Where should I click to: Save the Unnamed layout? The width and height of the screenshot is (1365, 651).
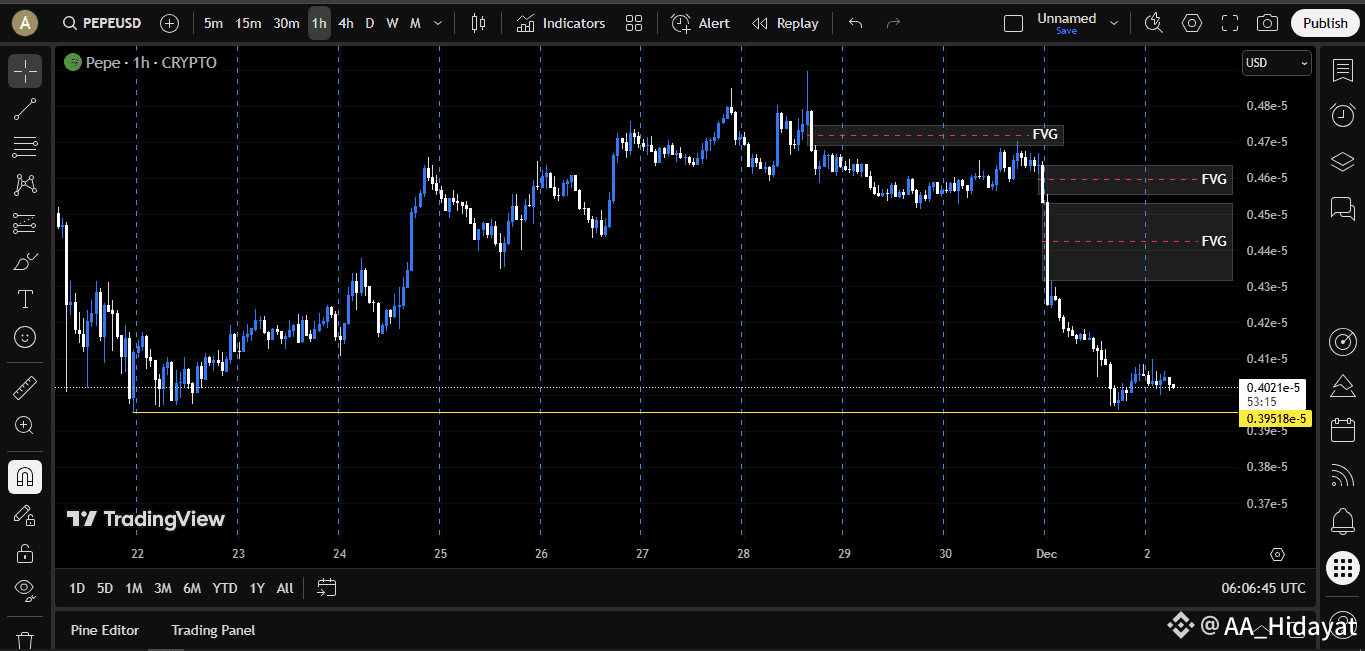pos(1066,31)
